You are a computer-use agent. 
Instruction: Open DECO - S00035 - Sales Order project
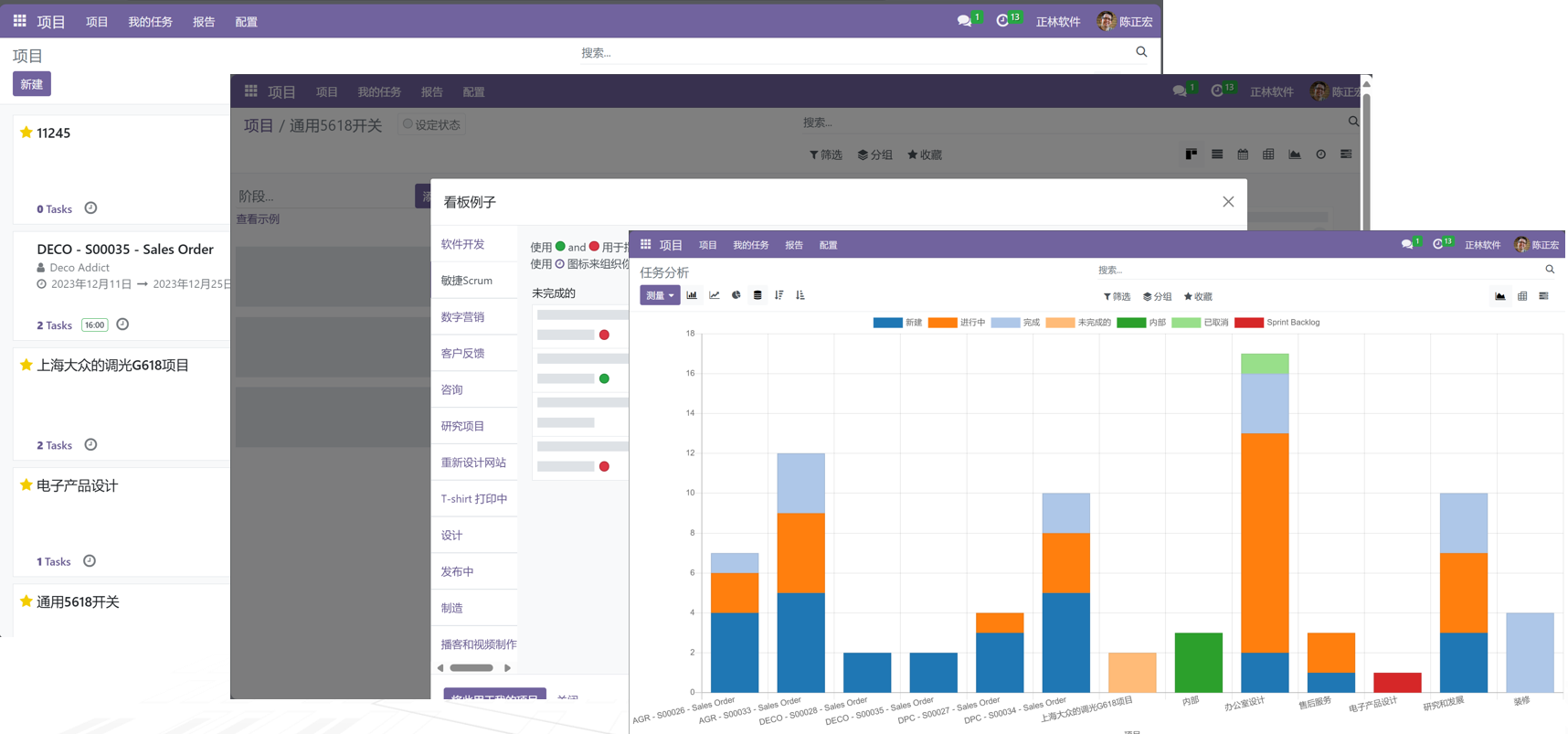pyautogui.click(x=125, y=250)
